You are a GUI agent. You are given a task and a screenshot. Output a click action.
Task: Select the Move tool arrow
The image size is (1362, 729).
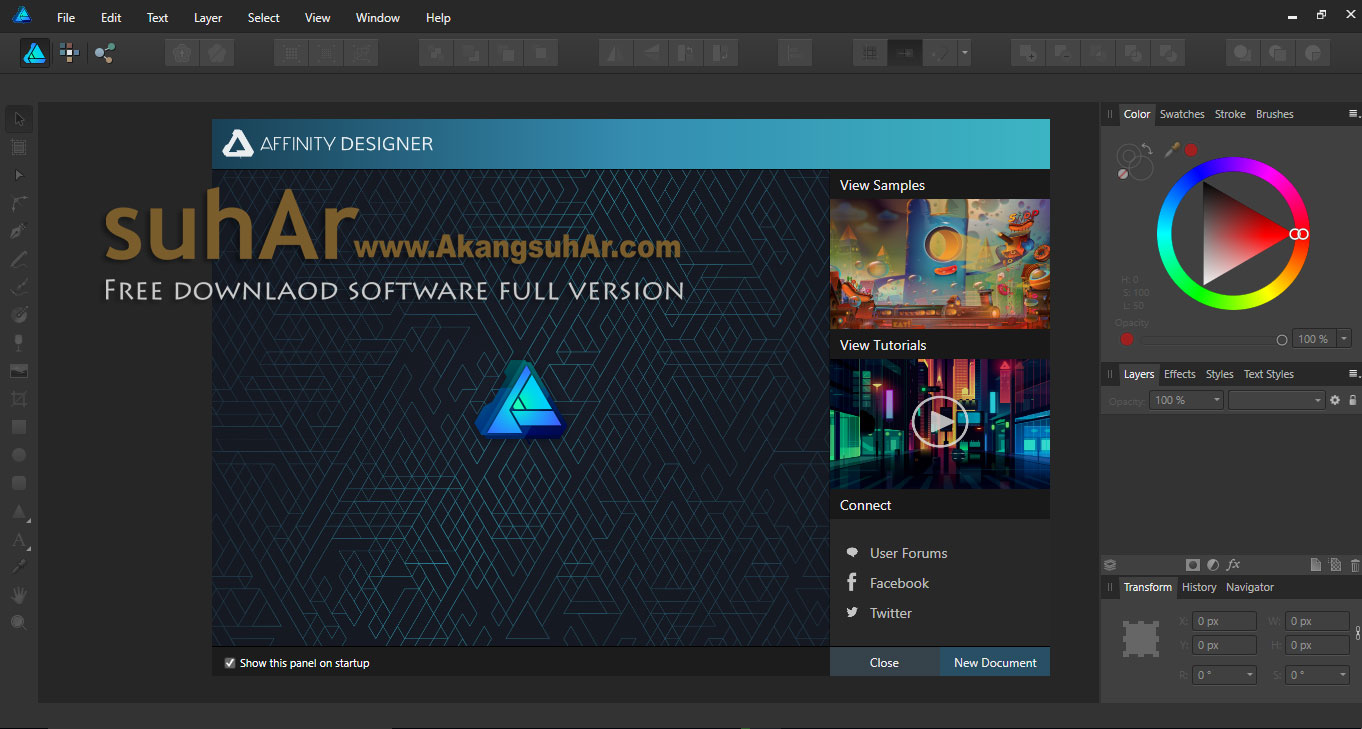click(x=19, y=120)
